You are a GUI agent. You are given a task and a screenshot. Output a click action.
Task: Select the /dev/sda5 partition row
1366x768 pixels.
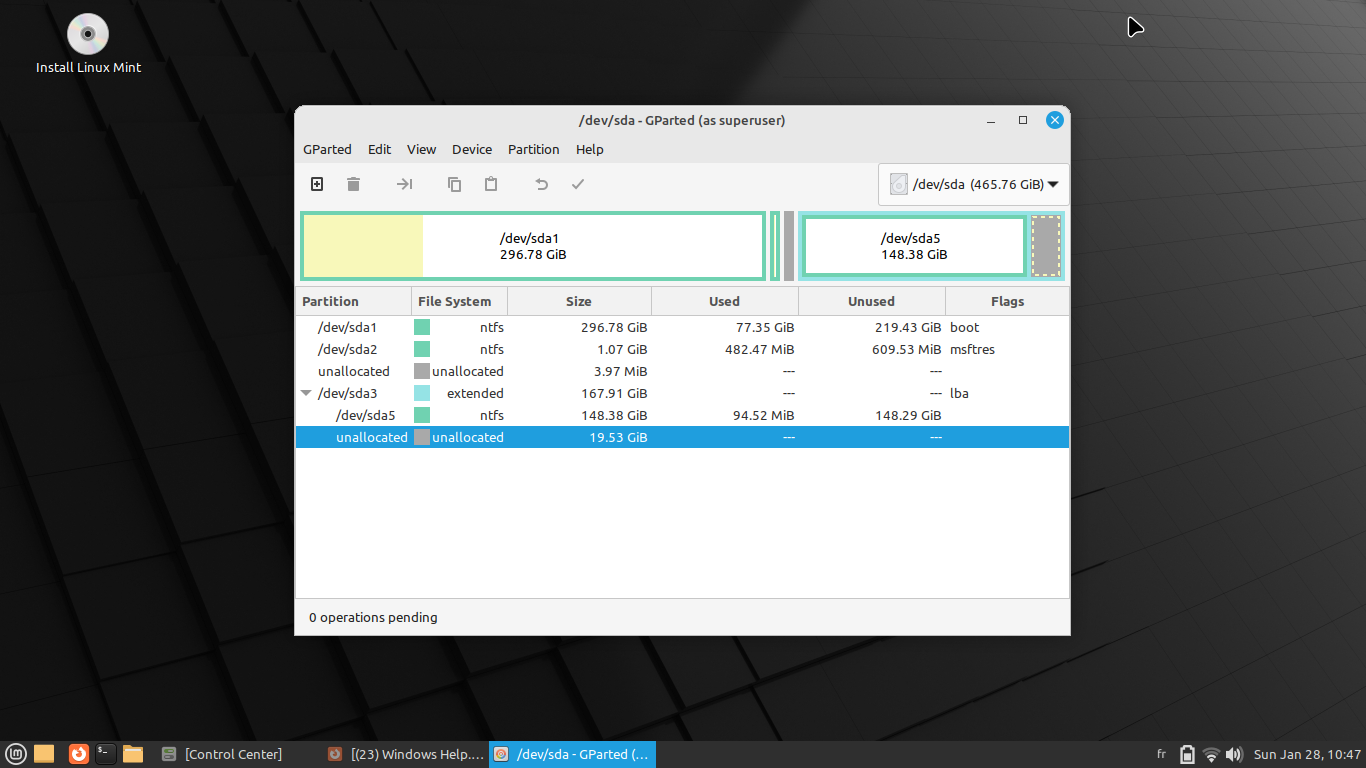[x=682, y=415]
